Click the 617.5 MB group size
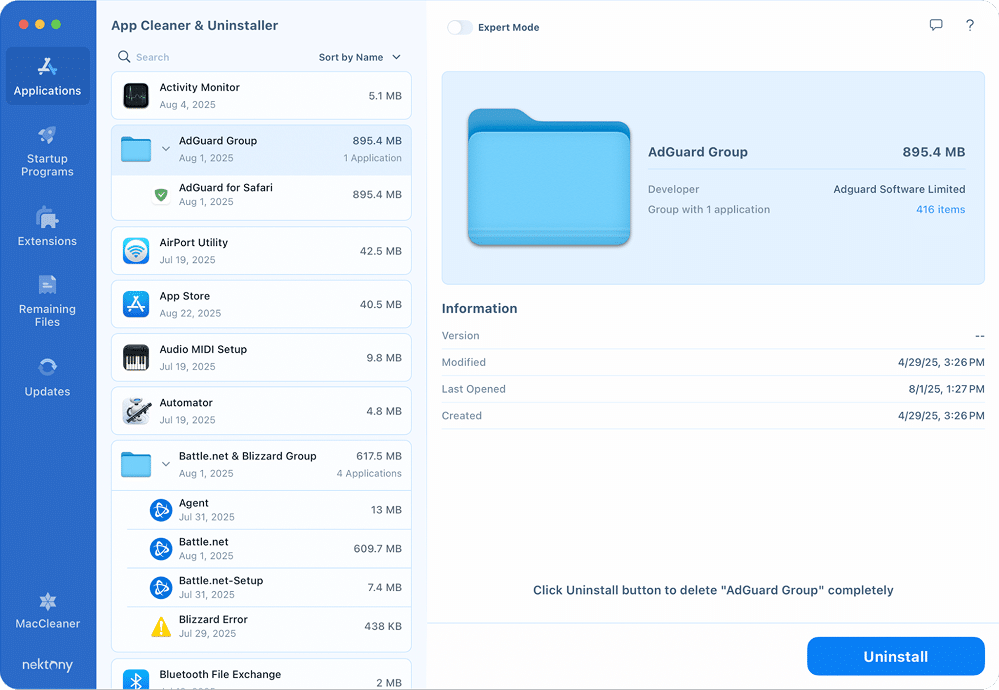The width and height of the screenshot is (999, 690). [x=378, y=456]
